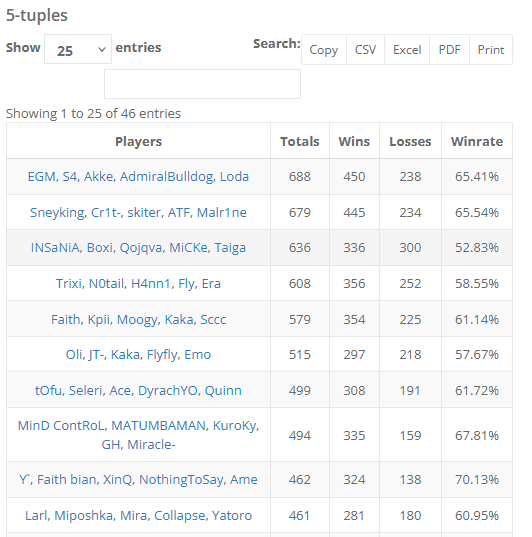Image resolution: width=532 pixels, height=537 pixels.
Task: Click the Copy export button
Action: click(x=324, y=50)
